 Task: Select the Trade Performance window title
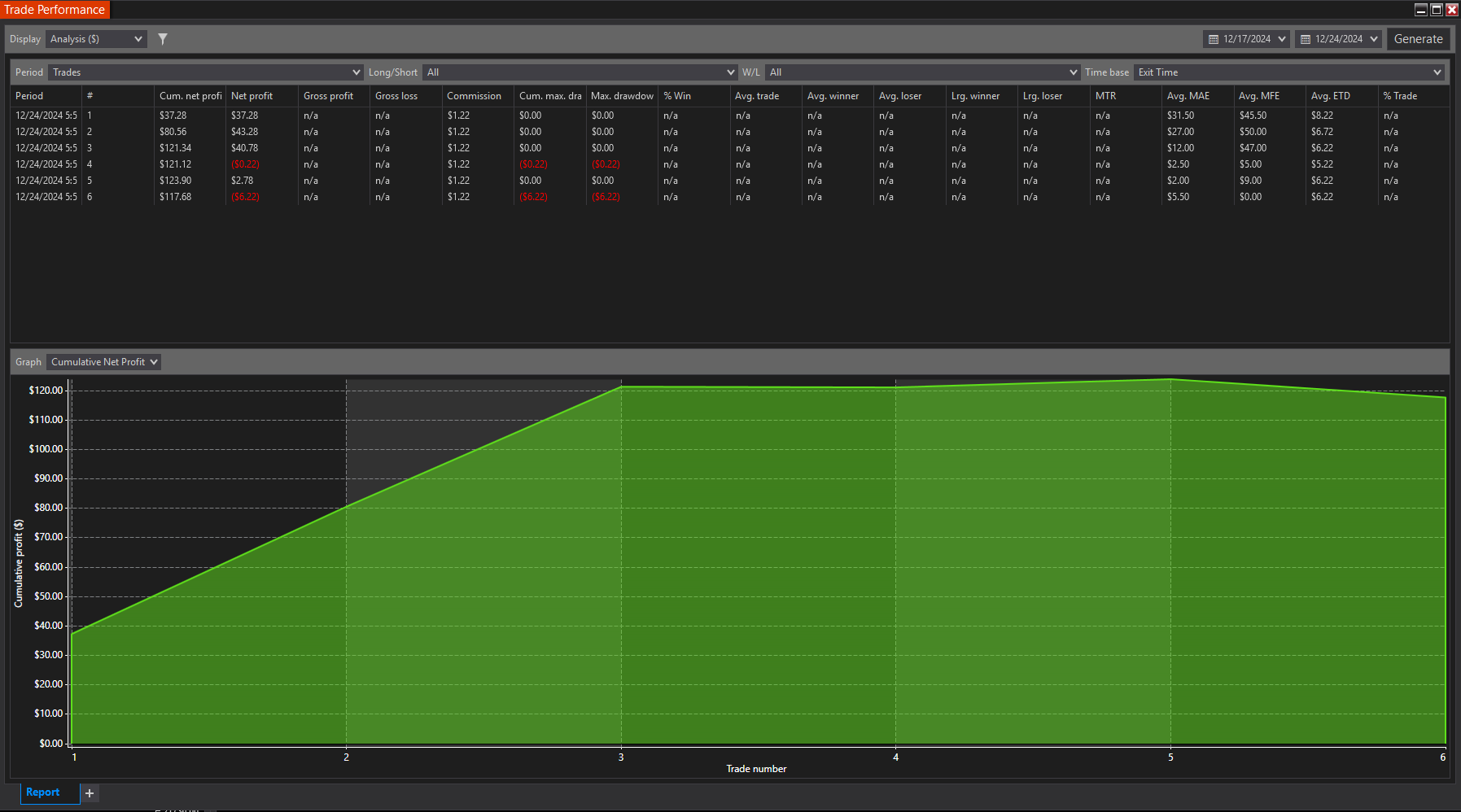[x=55, y=10]
